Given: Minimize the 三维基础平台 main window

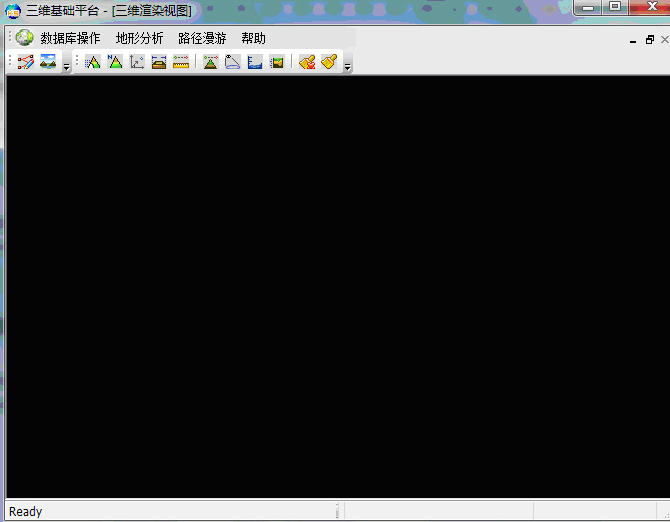Looking at the screenshot, I should pyautogui.click(x=588, y=7).
